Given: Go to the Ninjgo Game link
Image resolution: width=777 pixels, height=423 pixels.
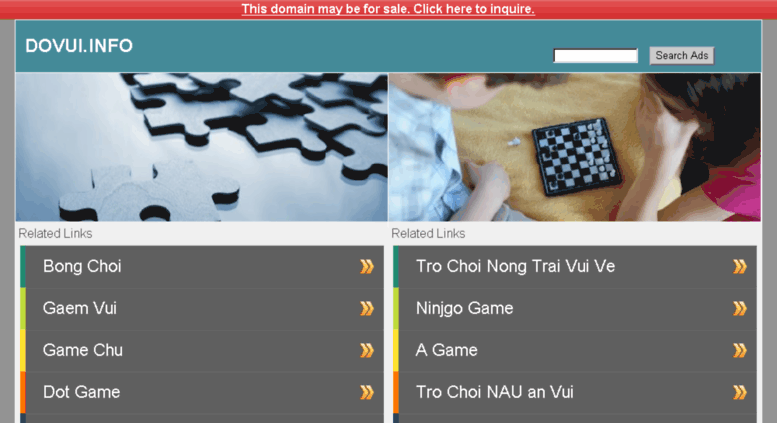Looking at the screenshot, I should click(x=464, y=308).
